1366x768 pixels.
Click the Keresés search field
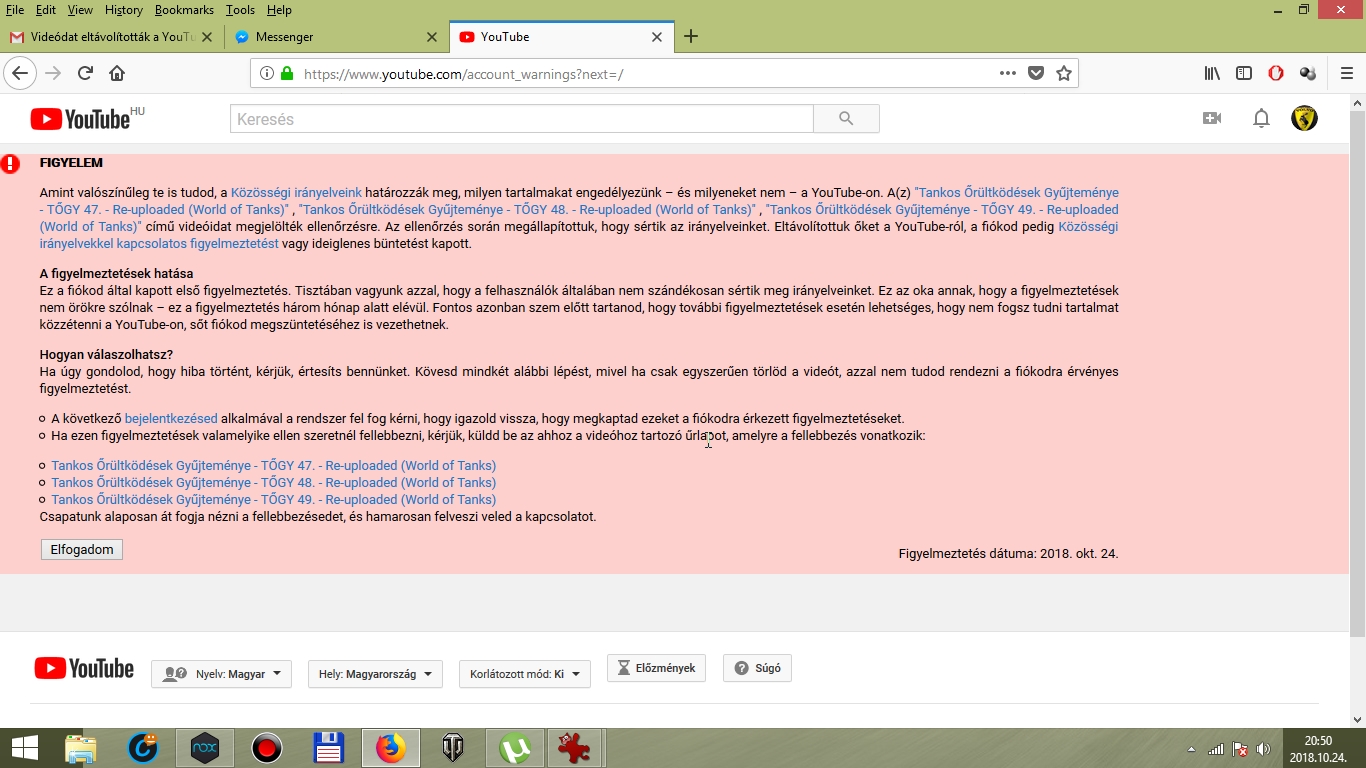coord(522,119)
